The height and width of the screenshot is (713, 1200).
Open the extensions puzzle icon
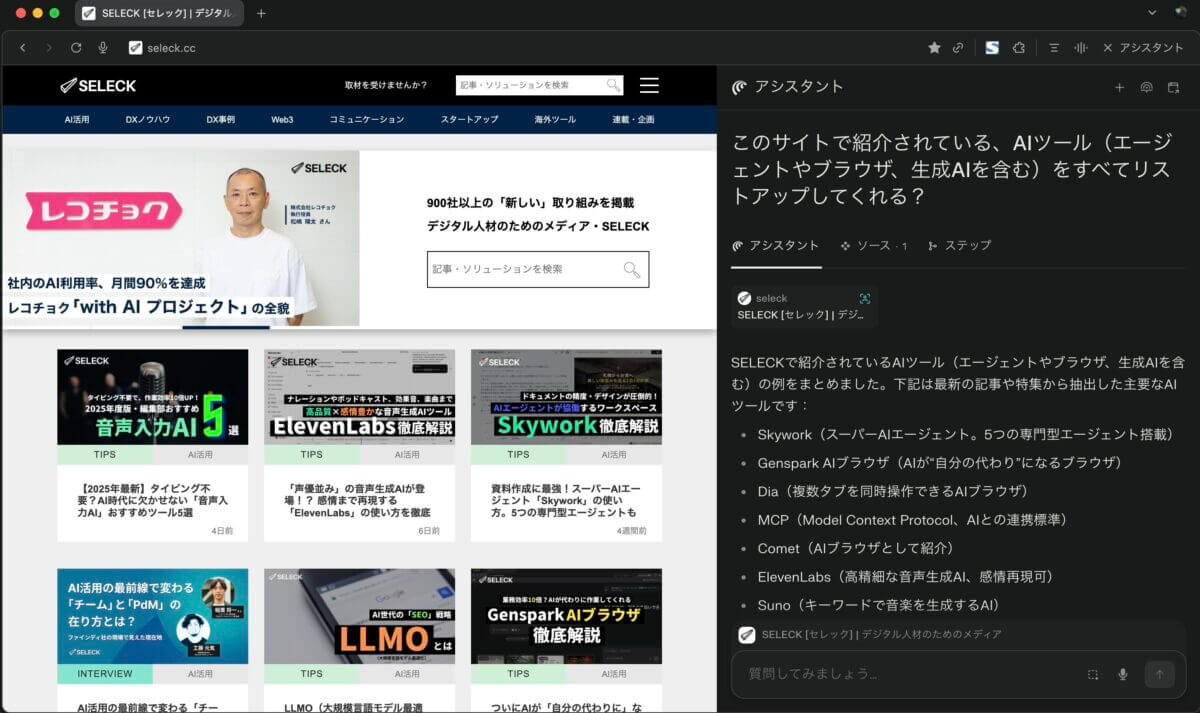click(x=1019, y=47)
